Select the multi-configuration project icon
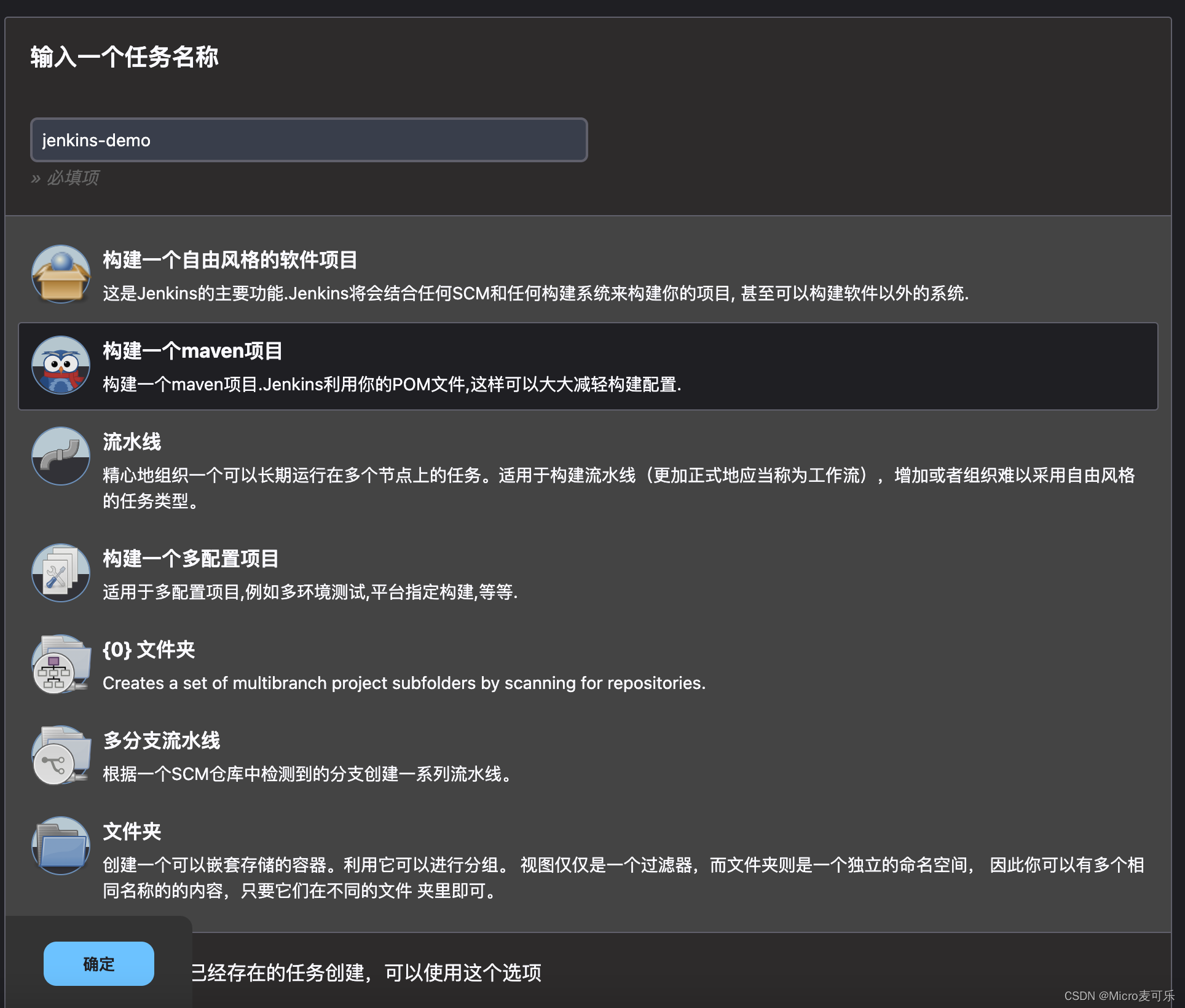 [60, 573]
